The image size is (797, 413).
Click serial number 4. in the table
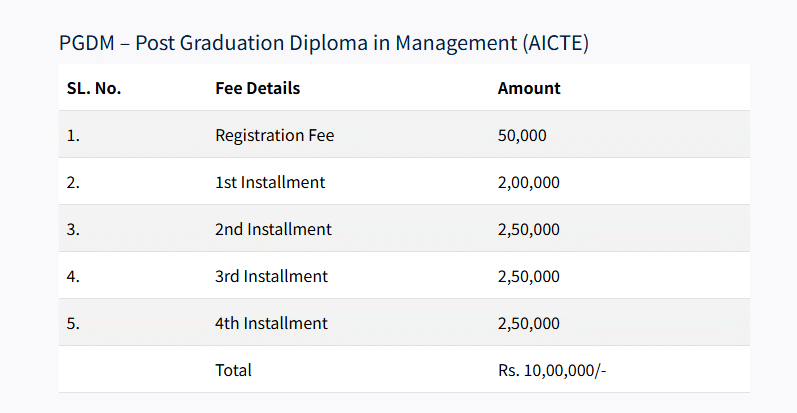[x=73, y=276]
